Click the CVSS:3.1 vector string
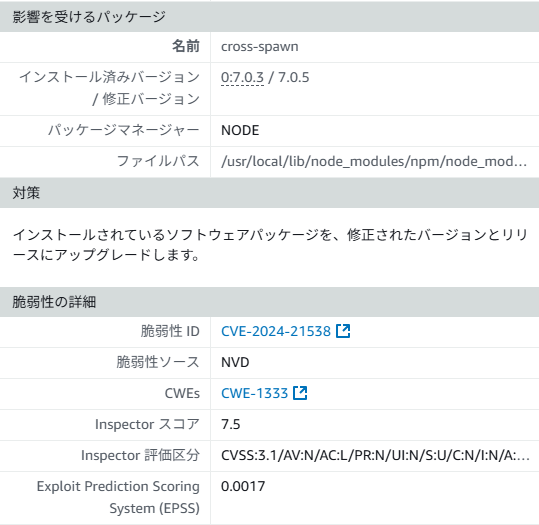The width and height of the screenshot is (539, 525). click(375, 455)
